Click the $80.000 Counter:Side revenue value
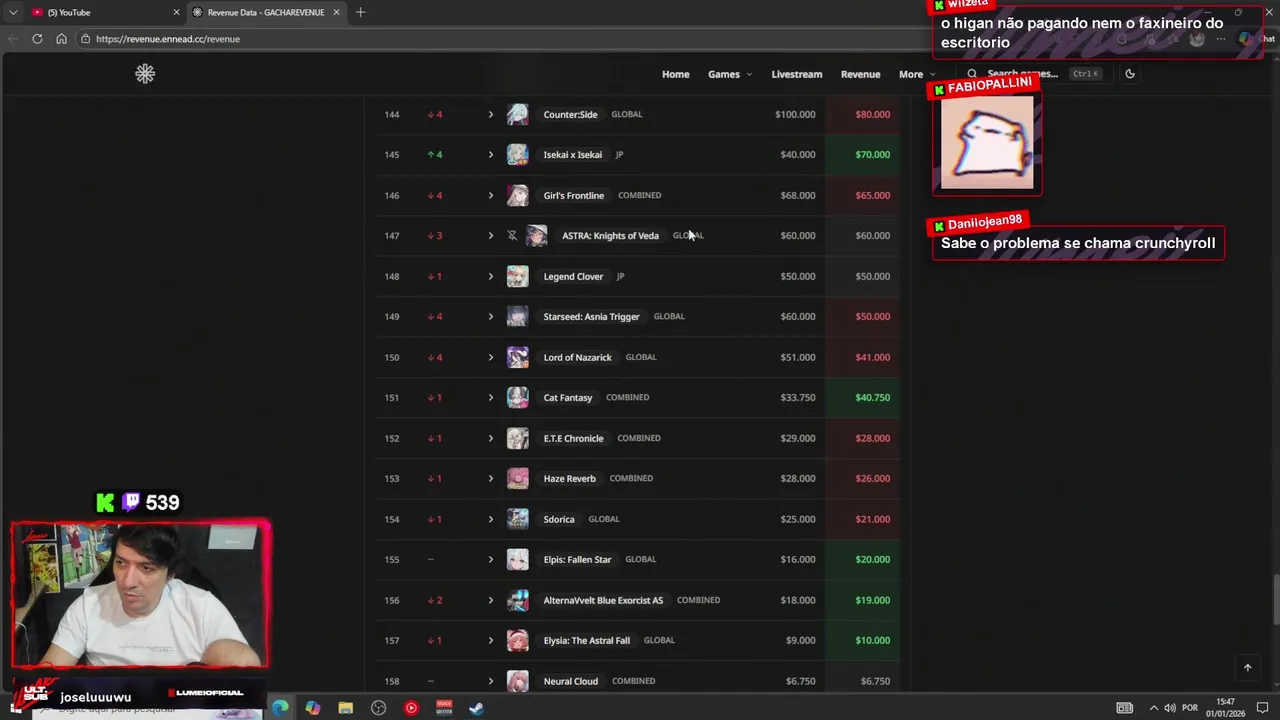Screen dimensions: 1280x720 [x=872, y=114]
